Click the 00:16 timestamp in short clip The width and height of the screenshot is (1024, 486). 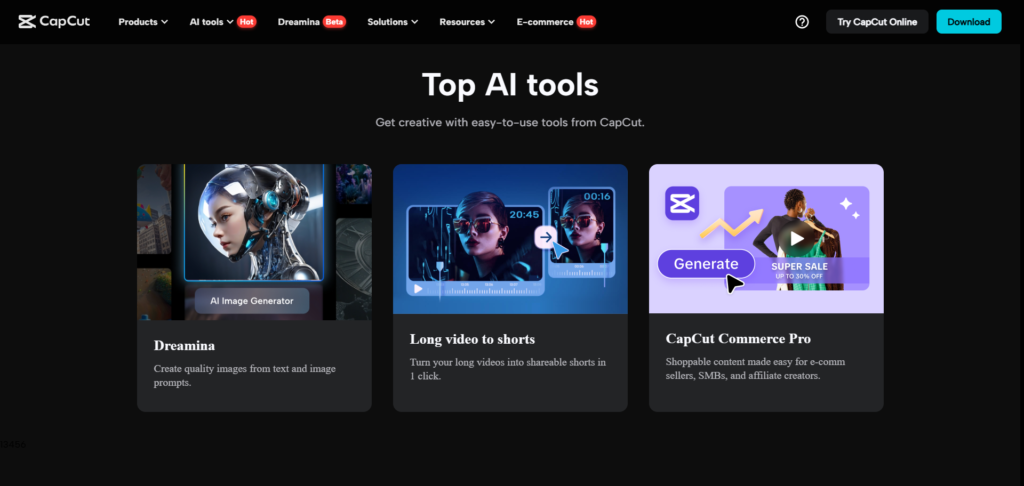(596, 196)
